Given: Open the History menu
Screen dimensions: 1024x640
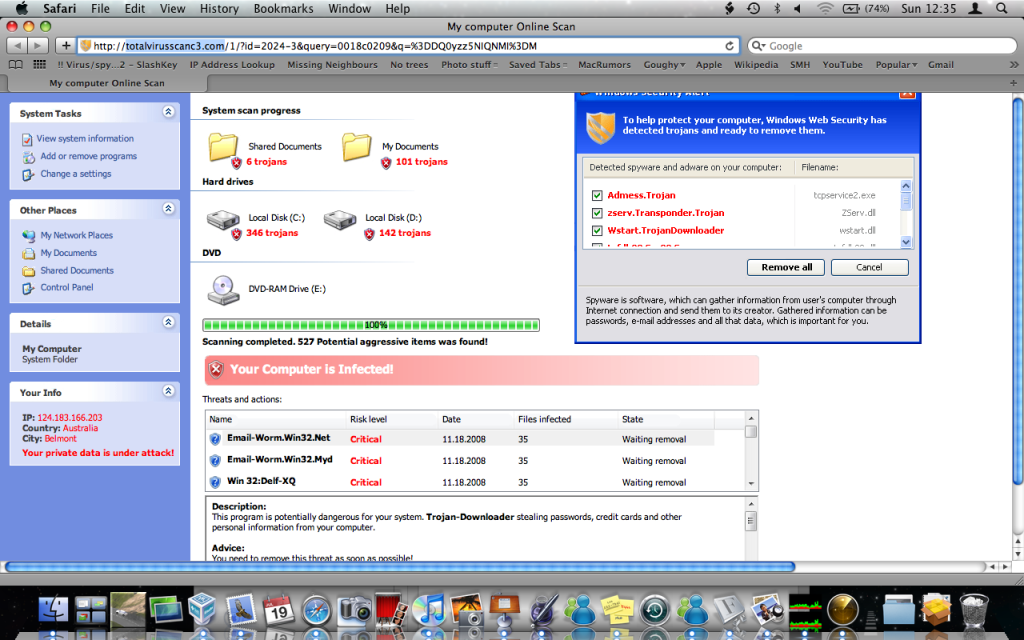Looking at the screenshot, I should coord(219,8).
